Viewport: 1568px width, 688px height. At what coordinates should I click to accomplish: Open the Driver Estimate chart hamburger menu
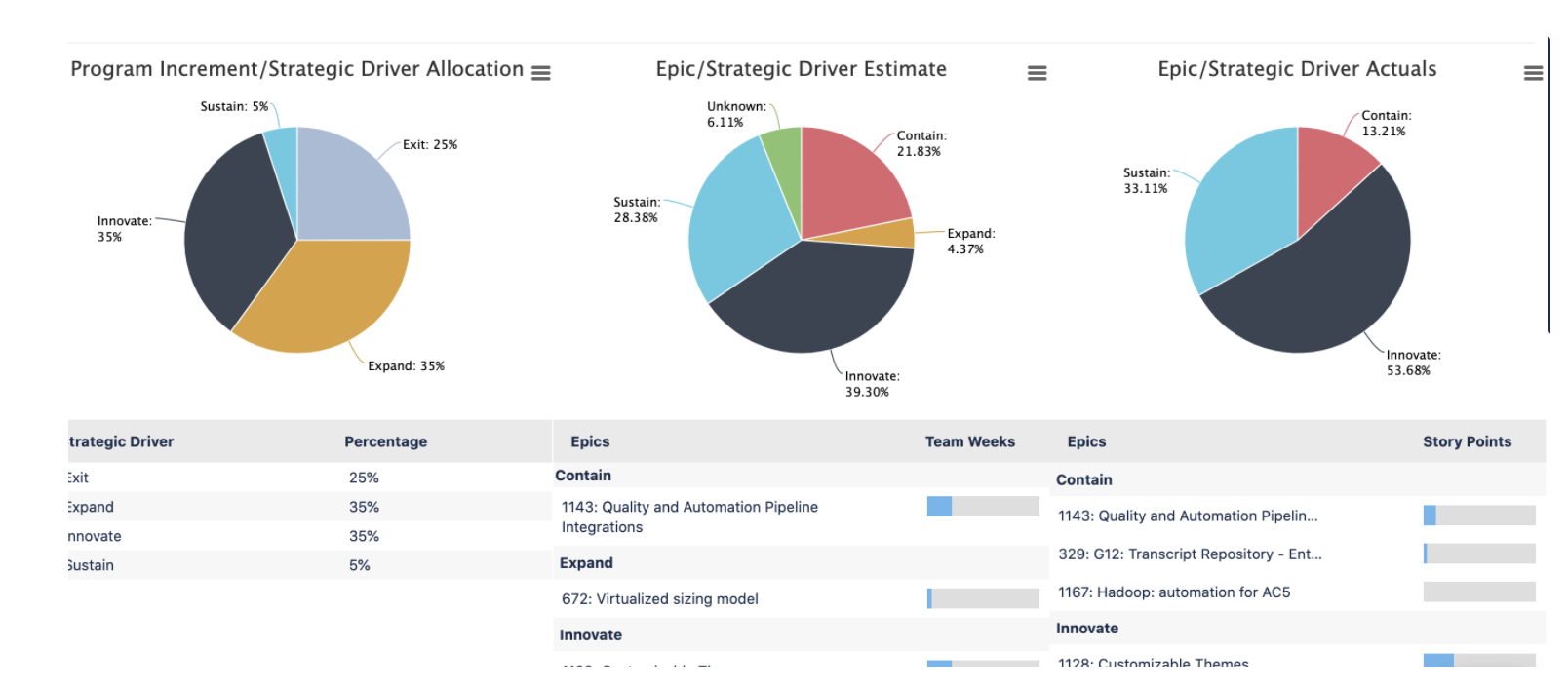point(1037,73)
